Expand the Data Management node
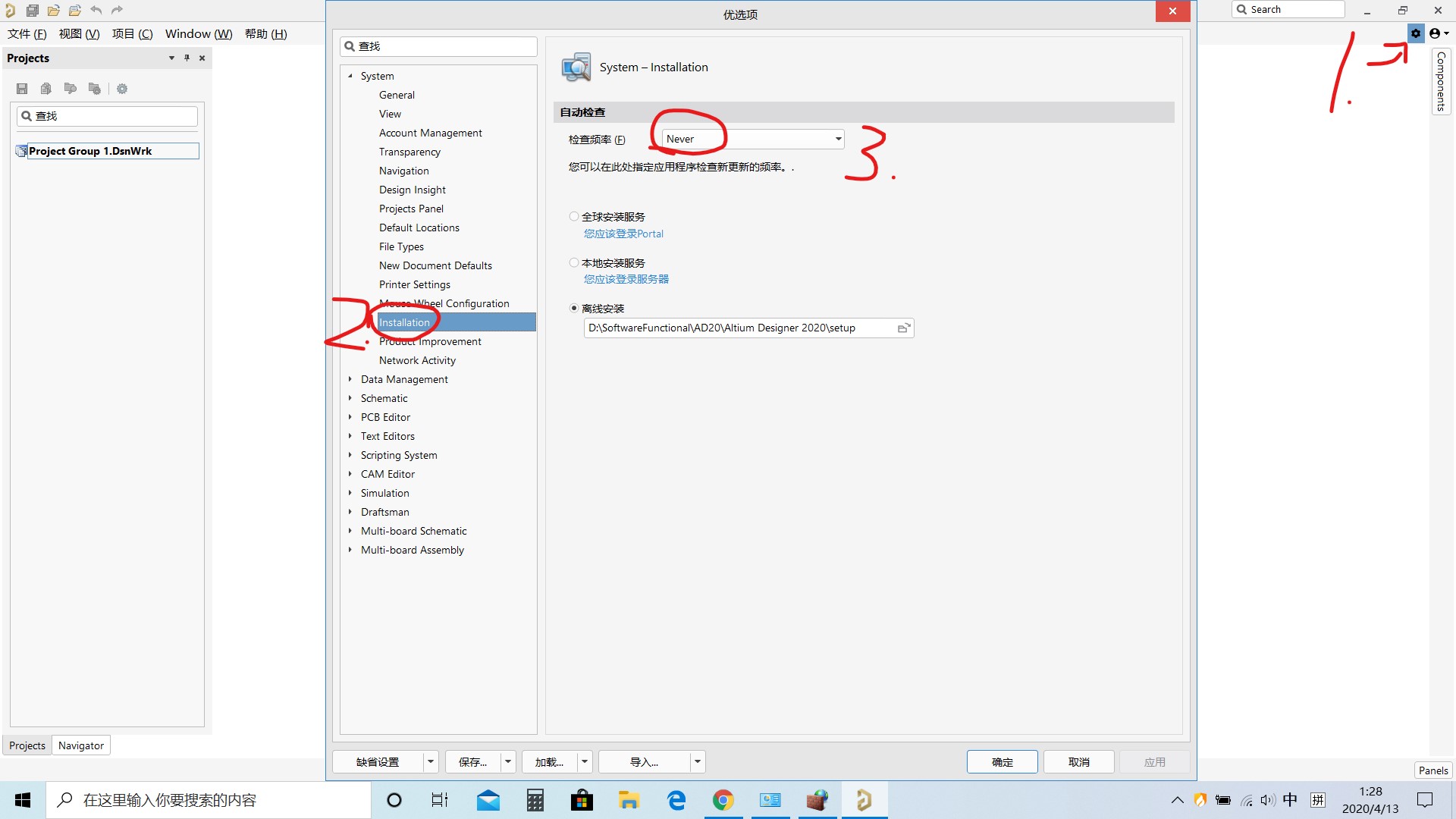 click(x=350, y=379)
